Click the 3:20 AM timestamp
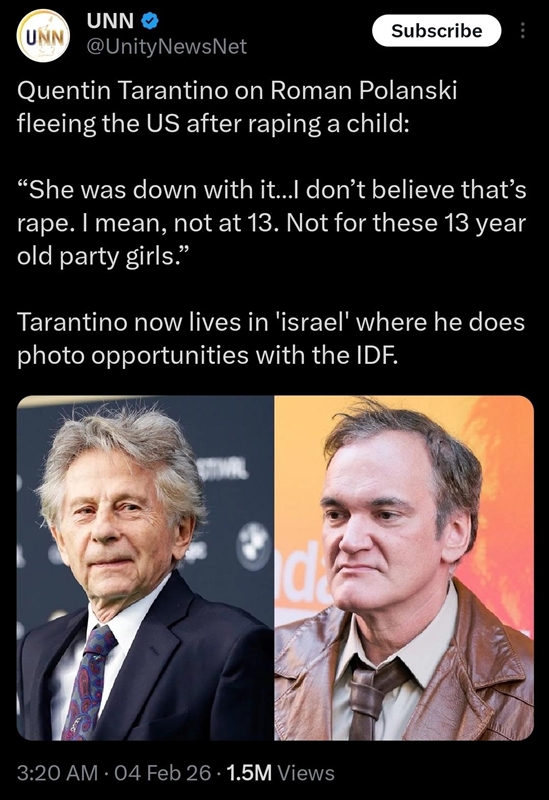The width and height of the screenshot is (549, 800). point(57,773)
